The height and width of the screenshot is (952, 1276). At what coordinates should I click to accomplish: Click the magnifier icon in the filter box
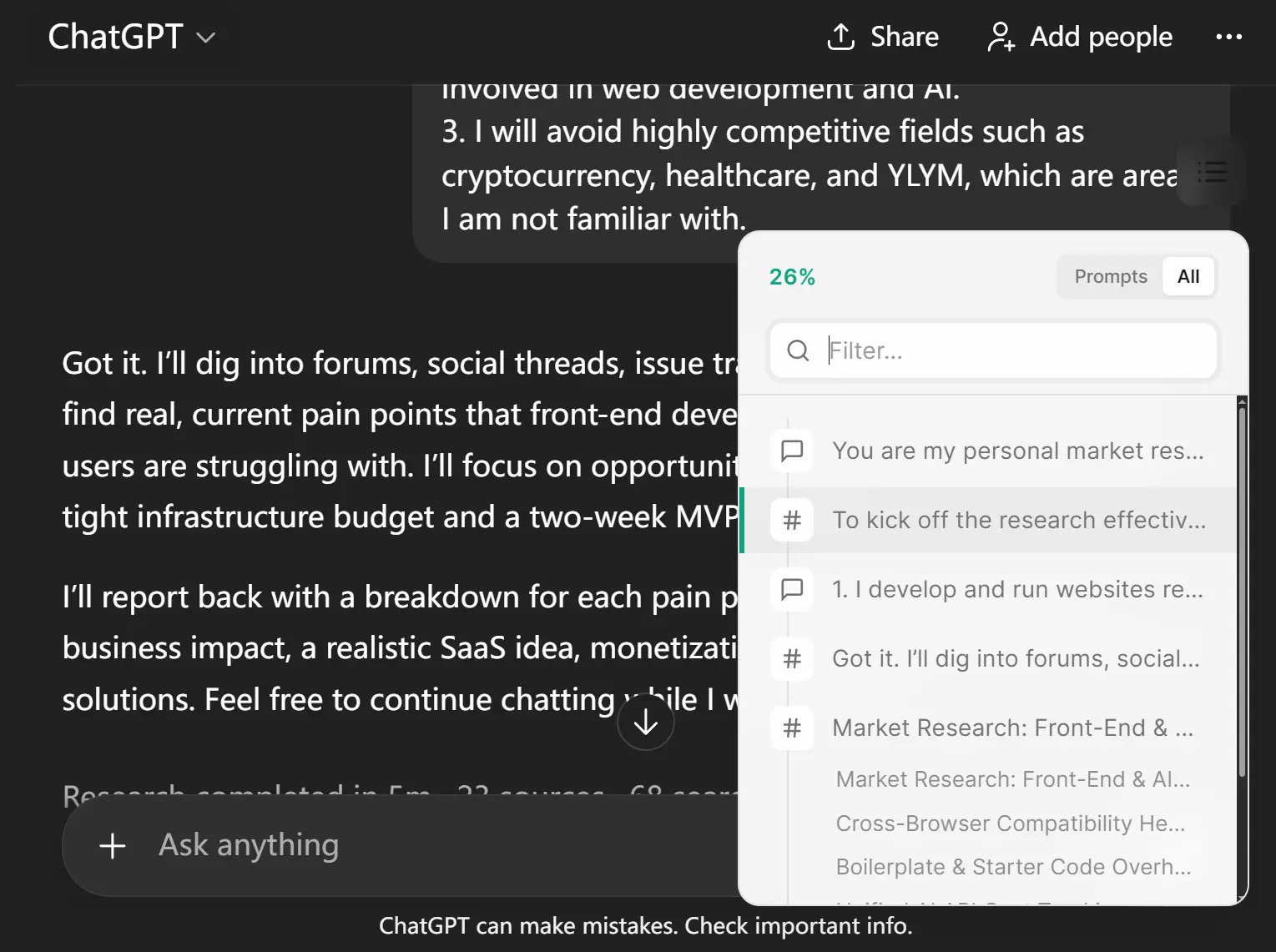click(x=798, y=350)
